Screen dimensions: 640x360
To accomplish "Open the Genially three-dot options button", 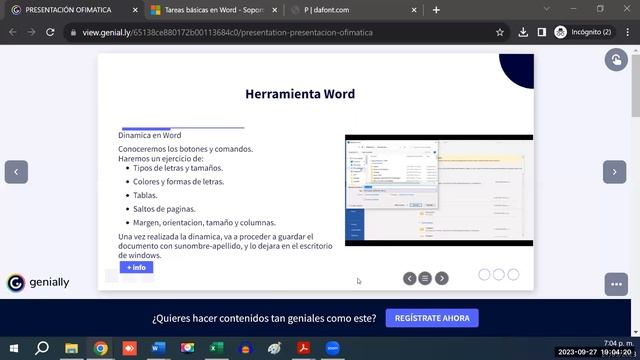I will click(x=616, y=284).
